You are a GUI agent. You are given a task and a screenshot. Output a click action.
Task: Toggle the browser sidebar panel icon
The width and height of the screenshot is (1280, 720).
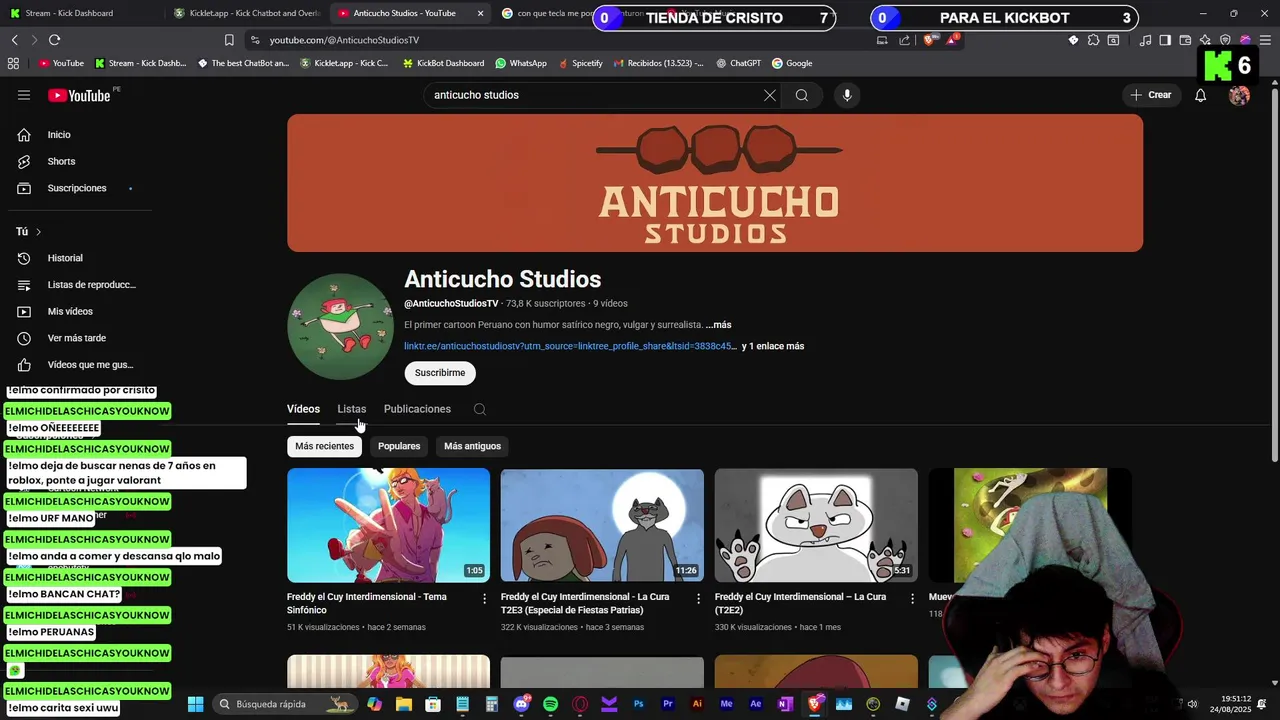tap(1165, 40)
